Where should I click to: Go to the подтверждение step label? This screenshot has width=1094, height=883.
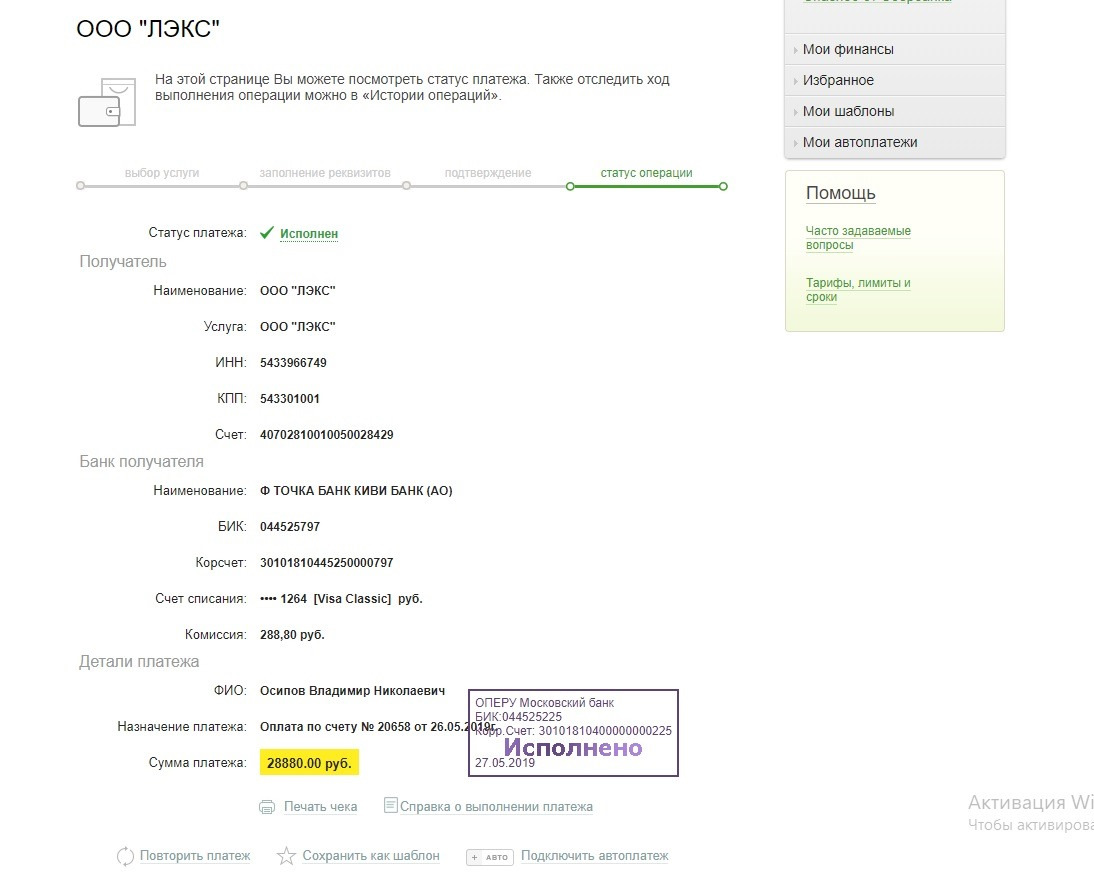488,173
